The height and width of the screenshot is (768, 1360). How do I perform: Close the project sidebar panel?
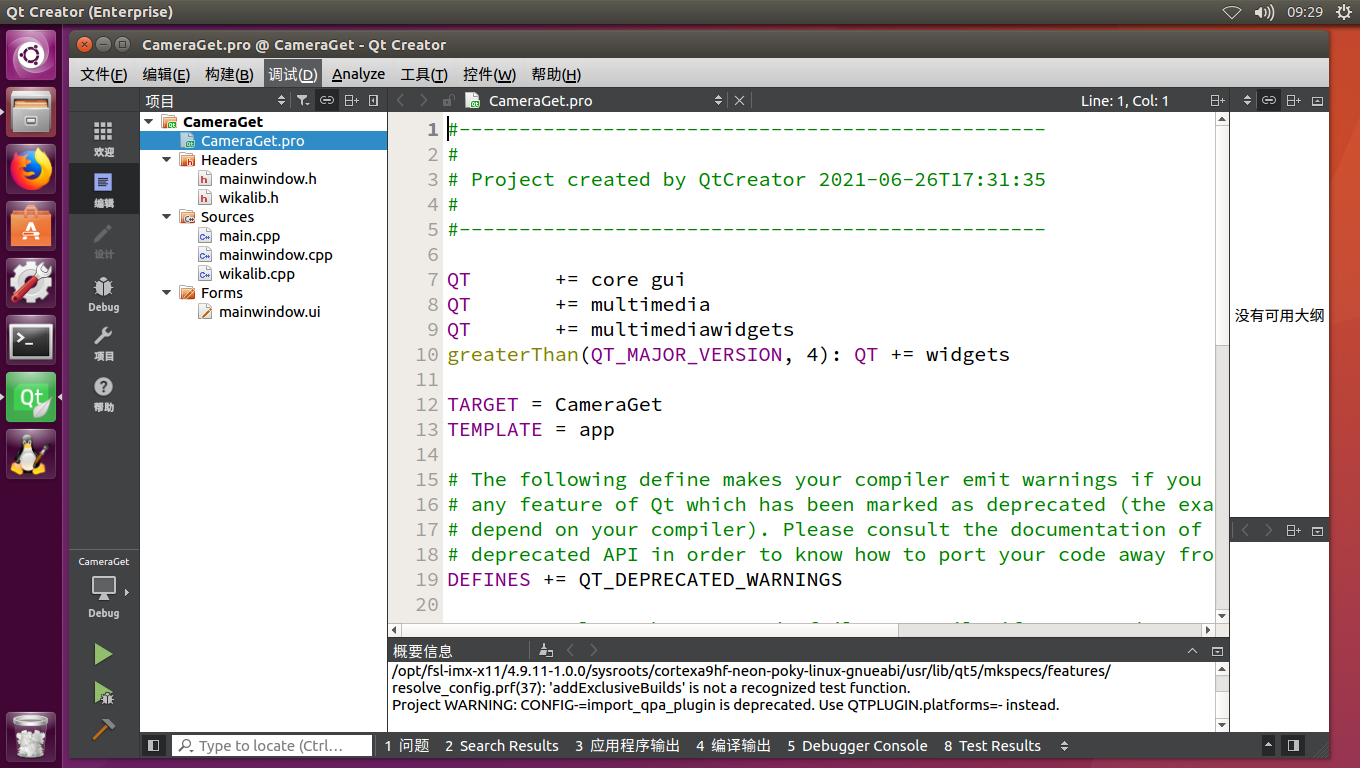point(374,100)
